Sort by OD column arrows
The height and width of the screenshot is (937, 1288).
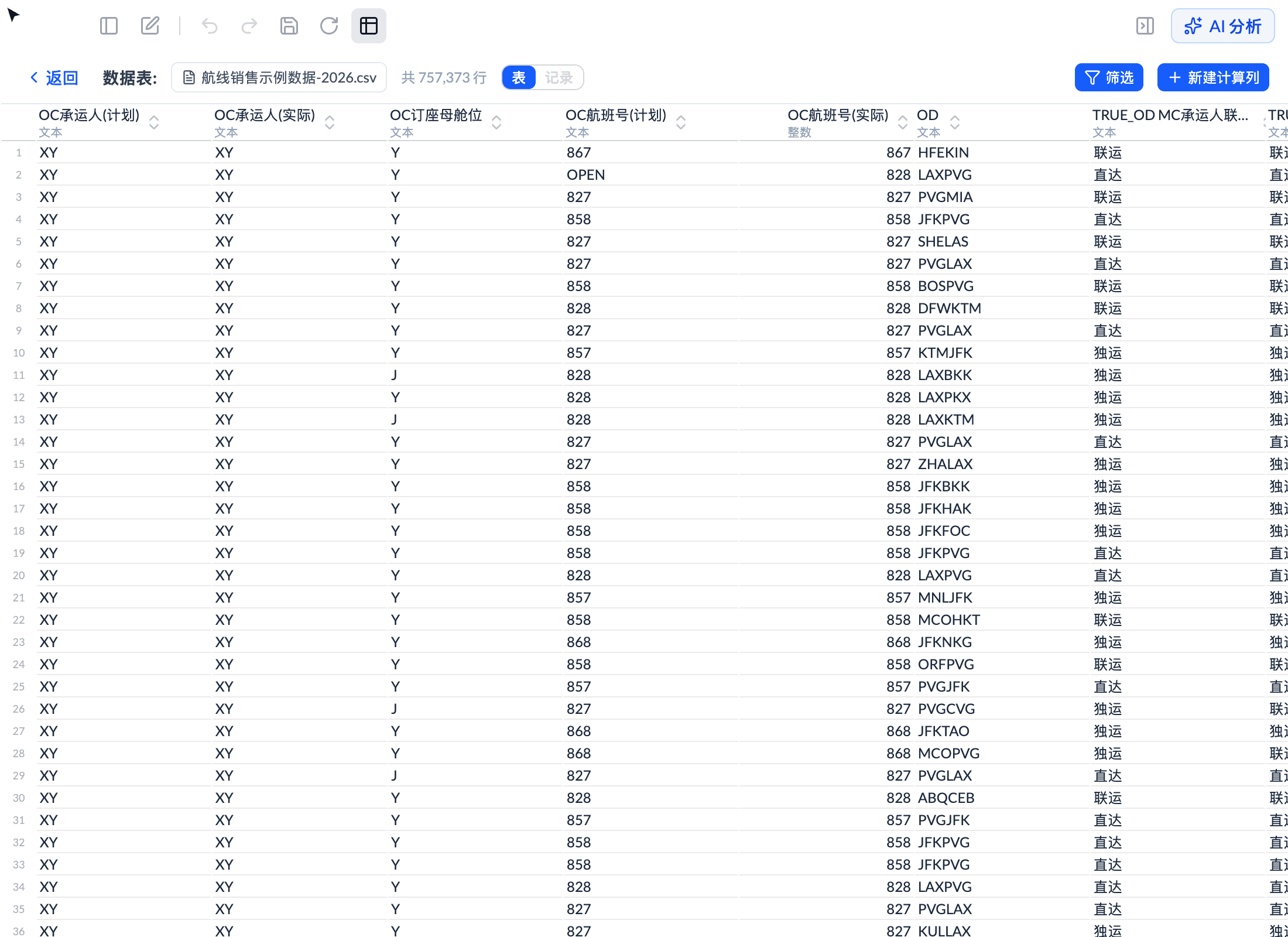[x=955, y=122]
